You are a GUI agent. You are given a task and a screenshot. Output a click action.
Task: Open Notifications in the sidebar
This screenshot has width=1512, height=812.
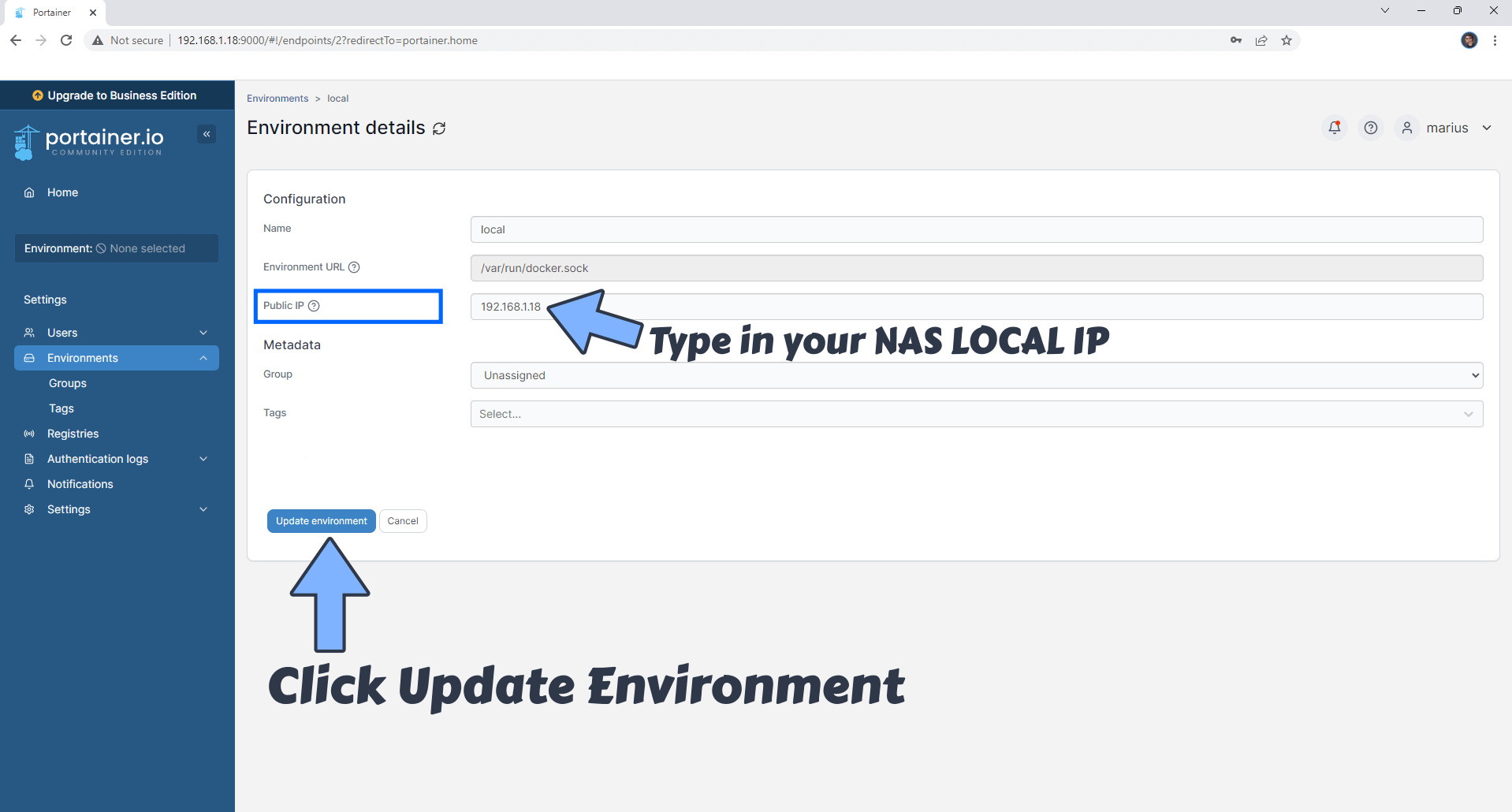tap(80, 484)
